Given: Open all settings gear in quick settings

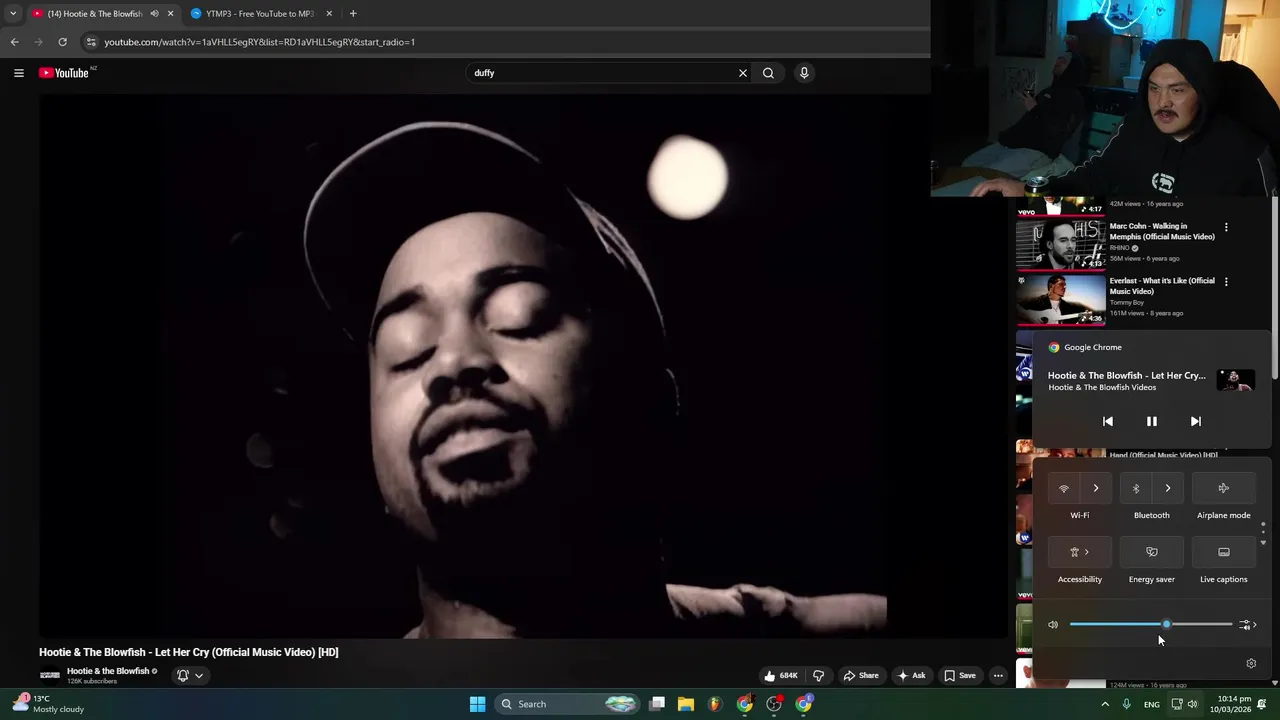Looking at the screenshot, I should tap(1251, 664).
